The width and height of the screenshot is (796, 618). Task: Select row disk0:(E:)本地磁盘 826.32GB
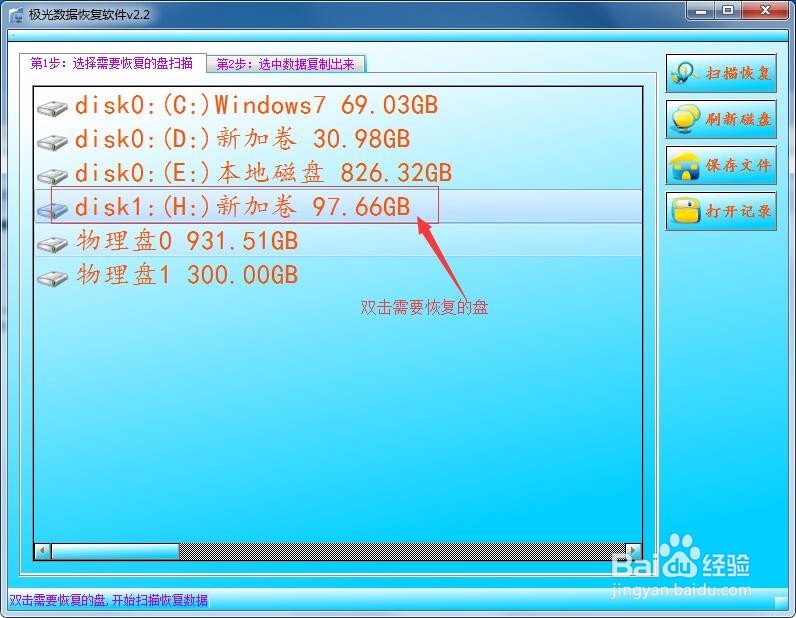[338, 173]
